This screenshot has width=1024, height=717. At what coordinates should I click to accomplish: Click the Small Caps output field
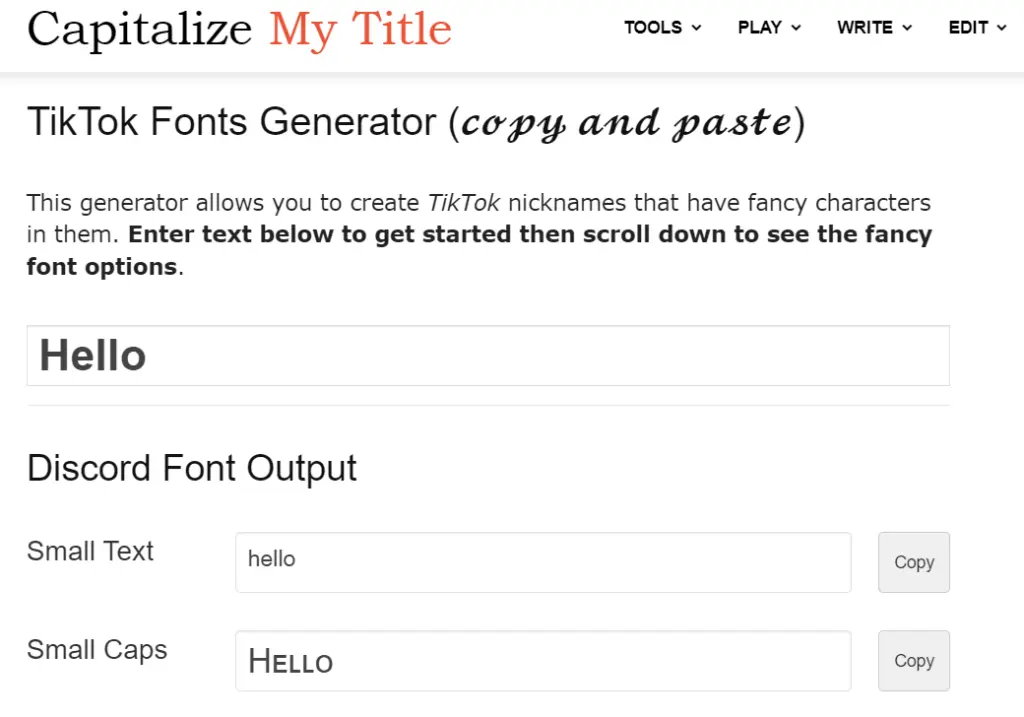(543, 661)
